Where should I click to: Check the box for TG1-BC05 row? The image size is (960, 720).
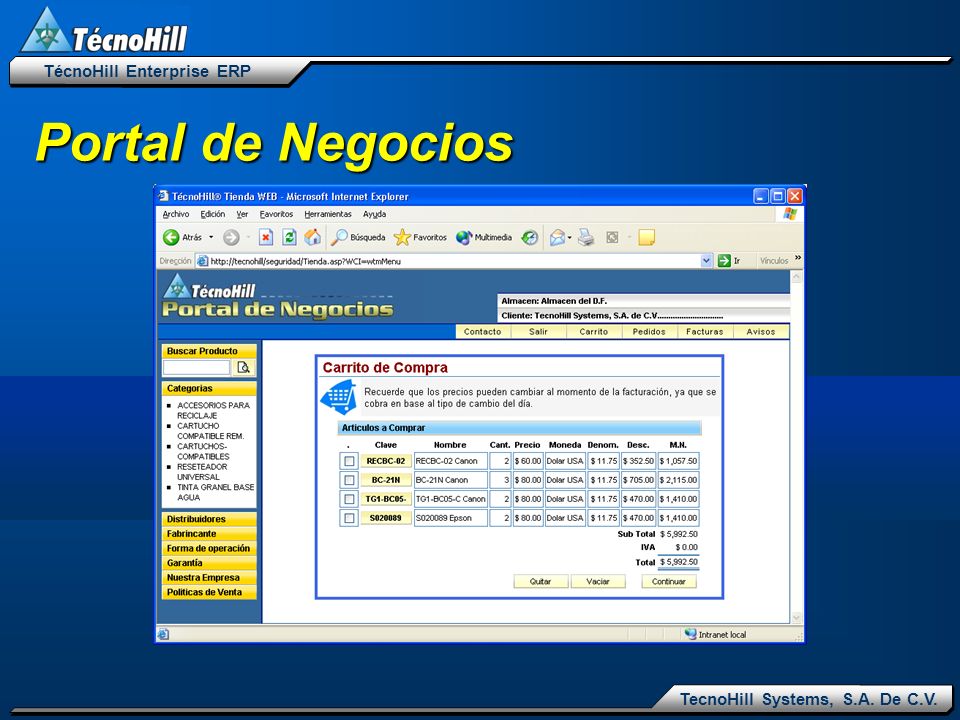pyautogui.click(x=349, y=499)
